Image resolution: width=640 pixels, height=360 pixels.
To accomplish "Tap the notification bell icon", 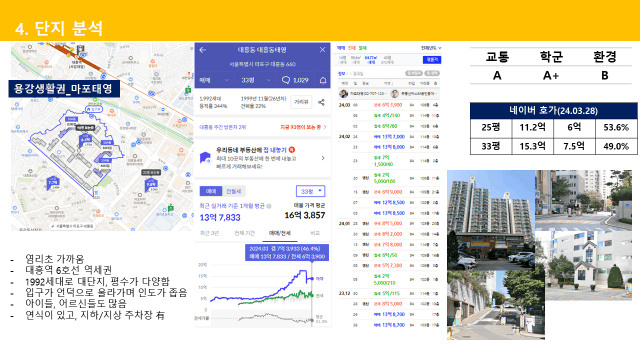I will tap(323, 80).
